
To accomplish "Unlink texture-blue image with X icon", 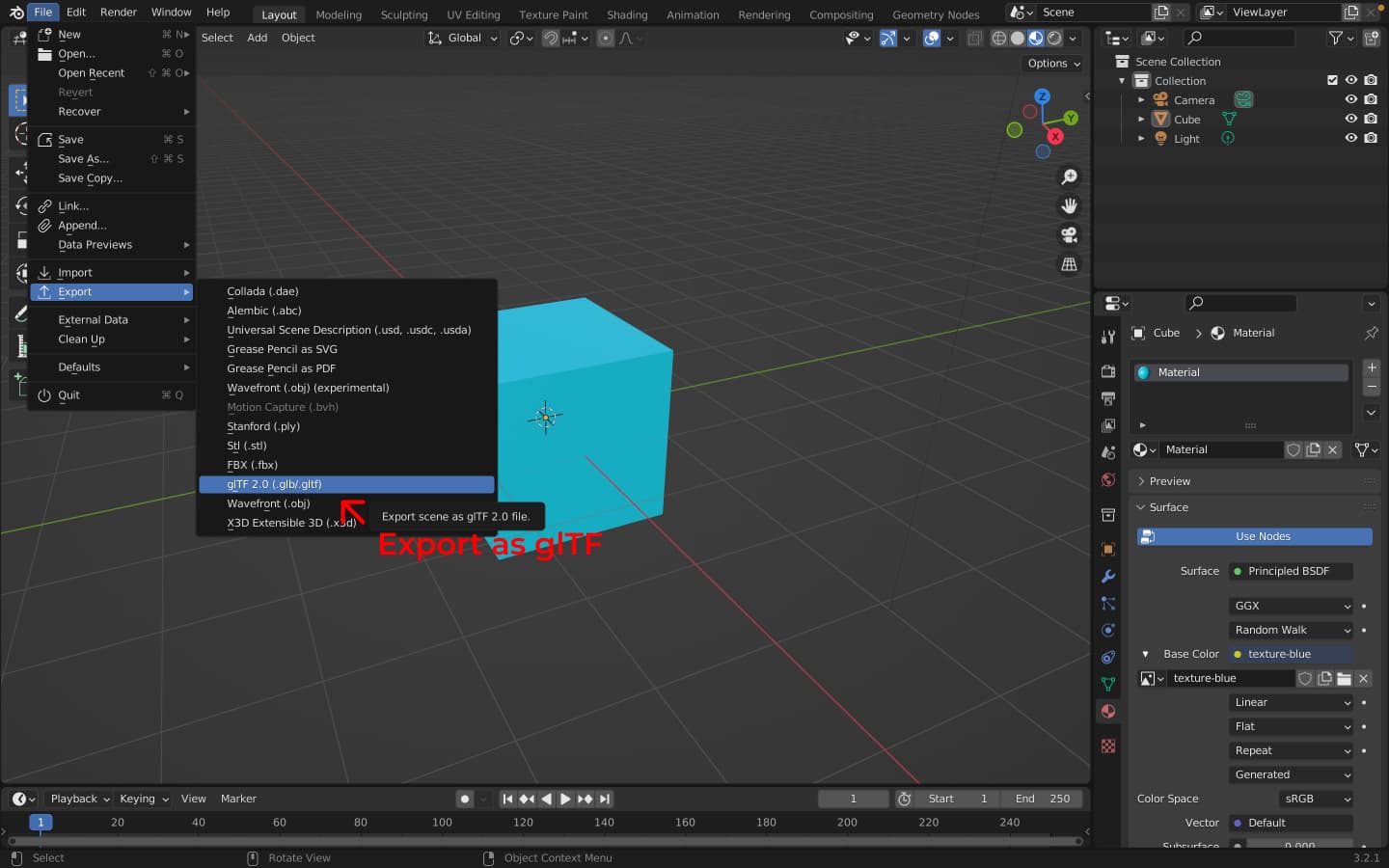I will pos(1363,678).
